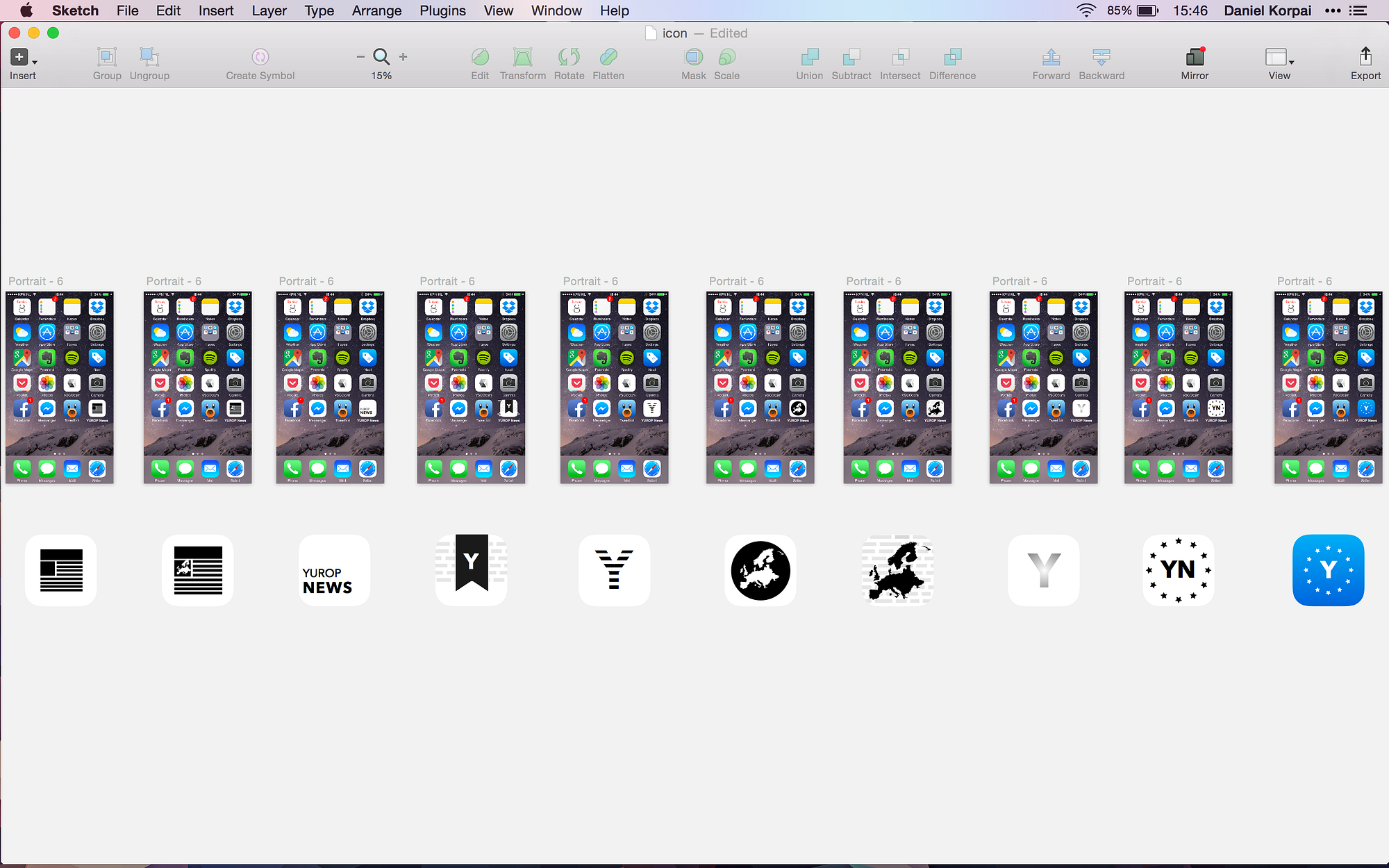This screenshot has width=1389, height=868.
Task: Click the Rotate tool icon
Action: 569,57
